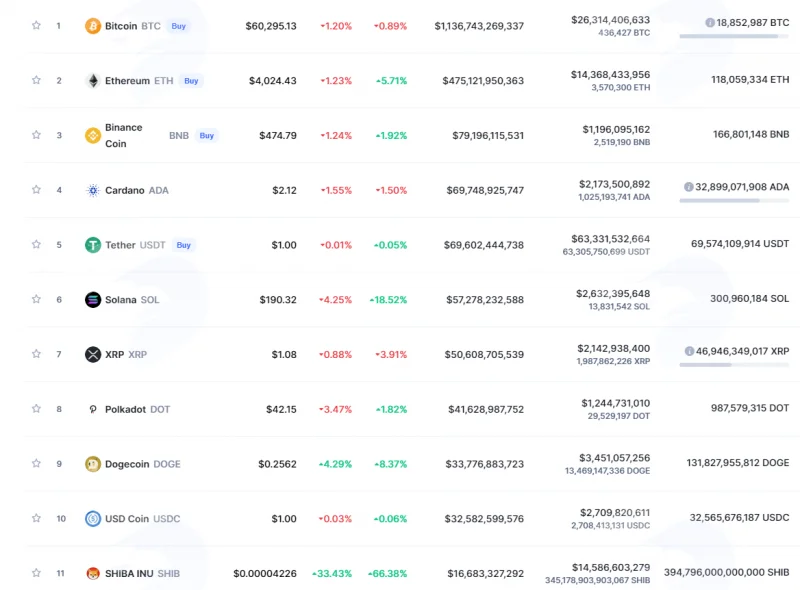This screenshot has height=590, width=800.
Task: Open the Polkadot DOT coin page
Action: pyautogui.click(x=137, y=409)
